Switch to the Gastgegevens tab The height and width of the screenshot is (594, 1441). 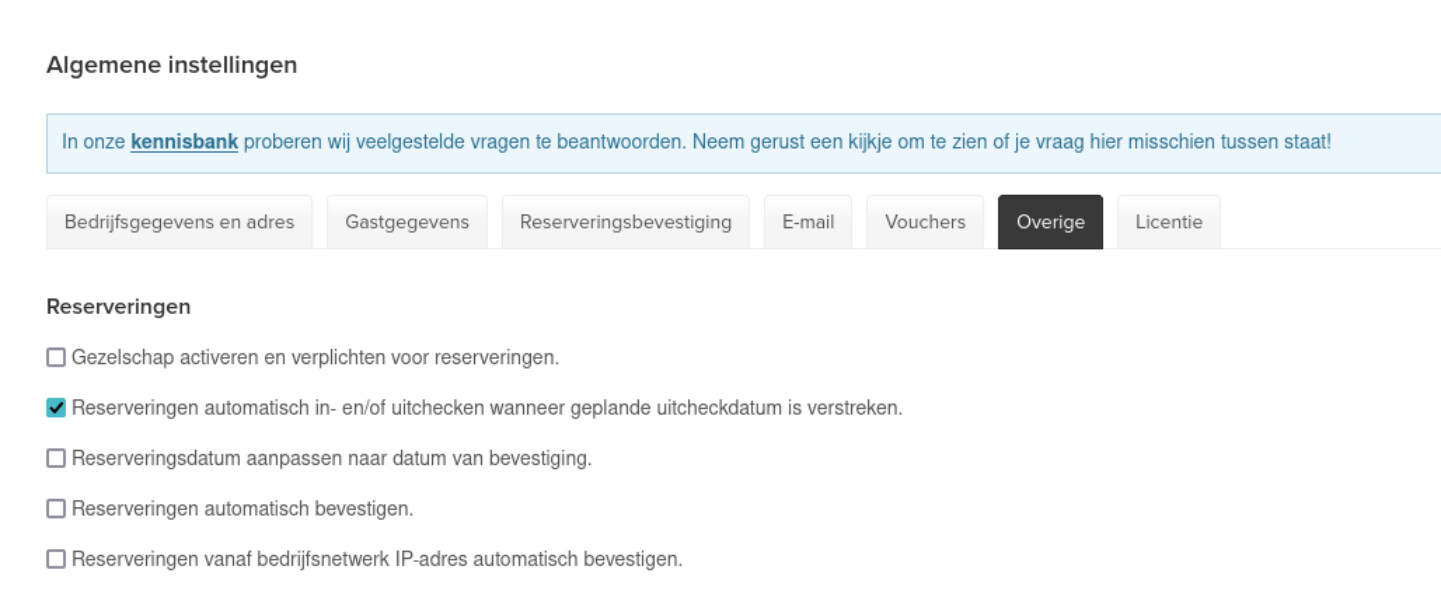407,222
